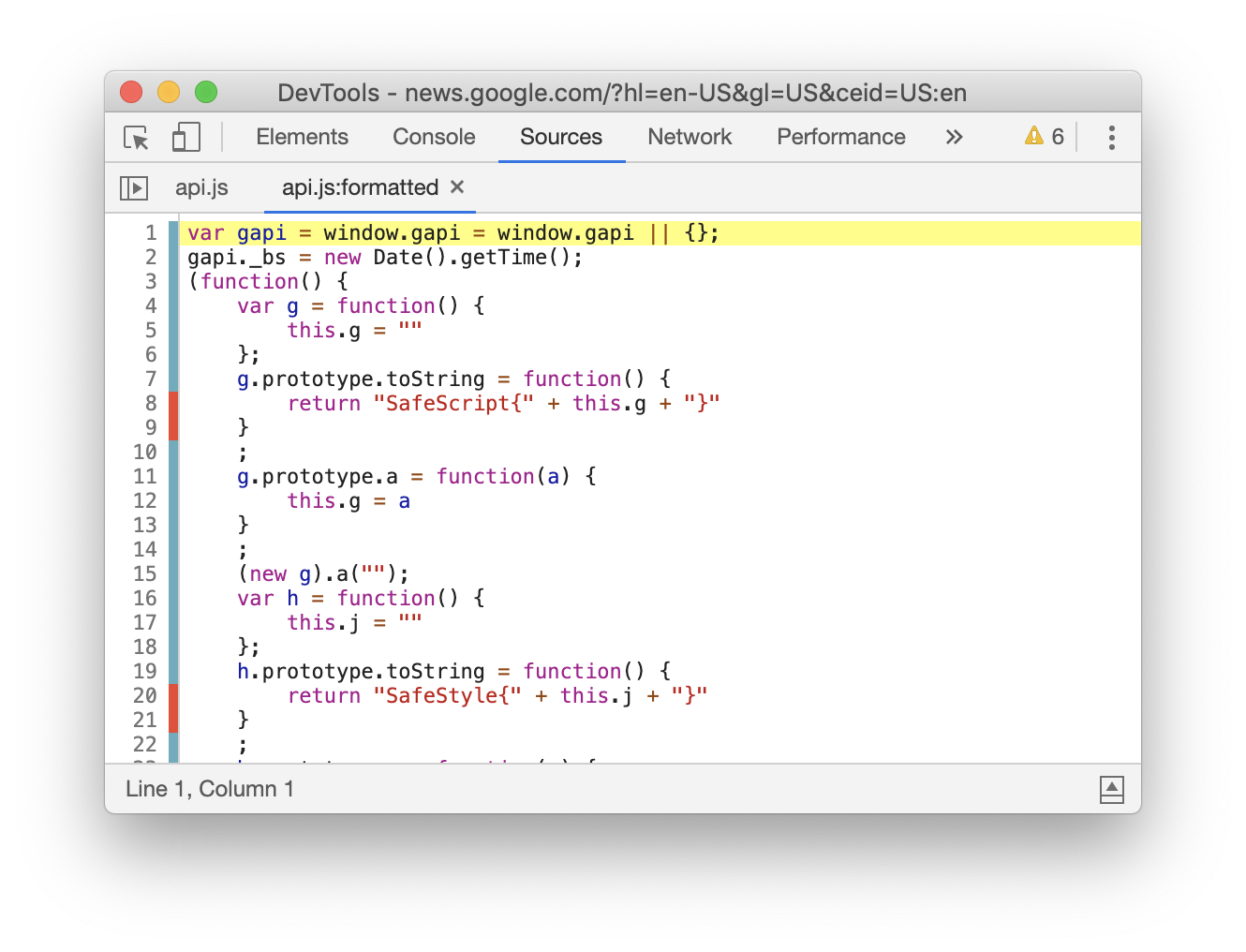This screenshot has height=952, width=1246.
Task: Open the Elements panel tab
Action: coord(302,137)
